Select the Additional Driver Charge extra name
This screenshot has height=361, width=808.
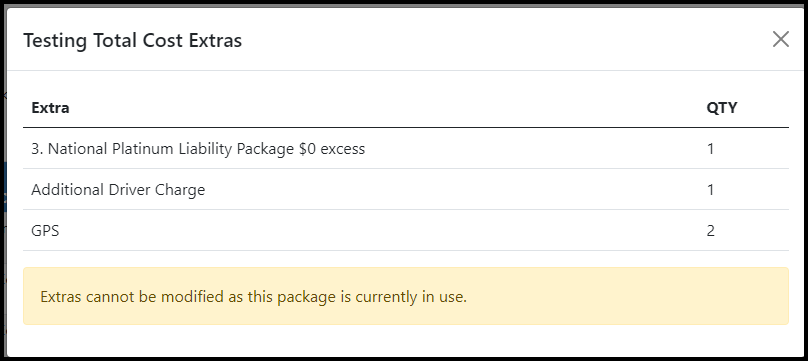click(118, 190)
